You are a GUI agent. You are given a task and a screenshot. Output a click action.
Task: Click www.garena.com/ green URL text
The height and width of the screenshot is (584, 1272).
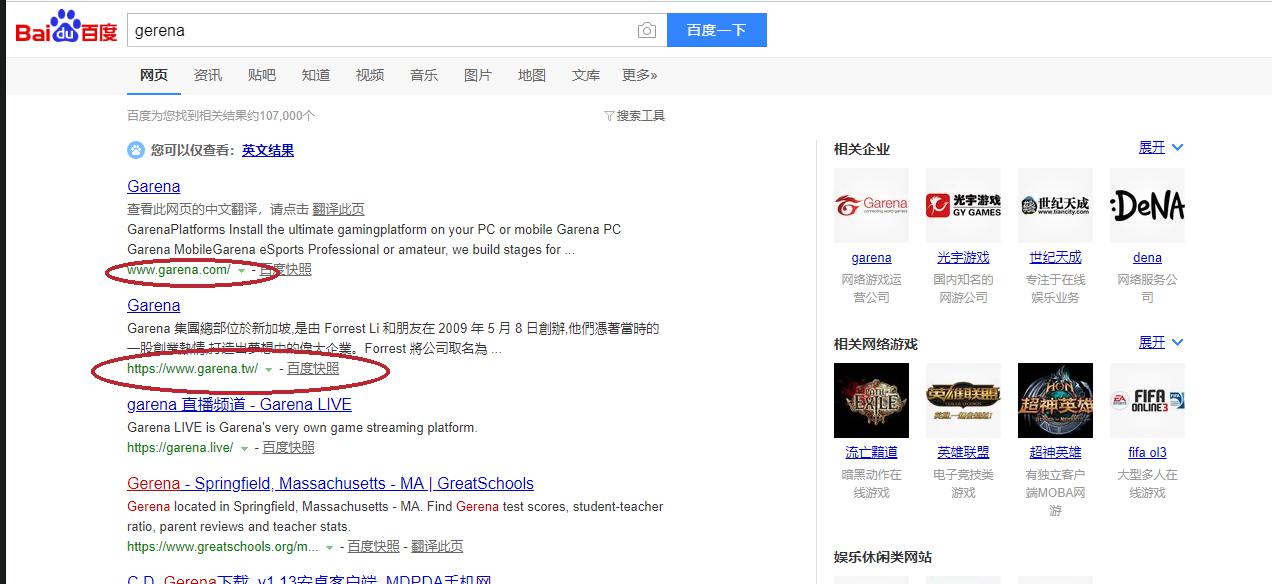(x=179, y=270)
